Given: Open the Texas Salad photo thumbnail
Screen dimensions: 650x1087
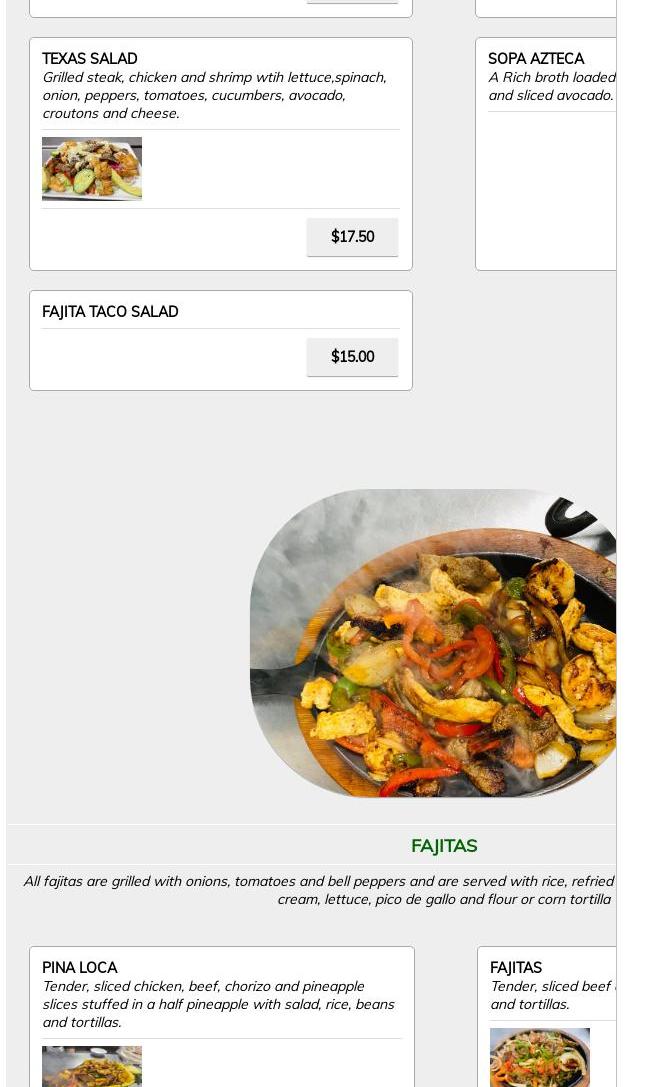Looking at the screenshot, I should point(91,169).
